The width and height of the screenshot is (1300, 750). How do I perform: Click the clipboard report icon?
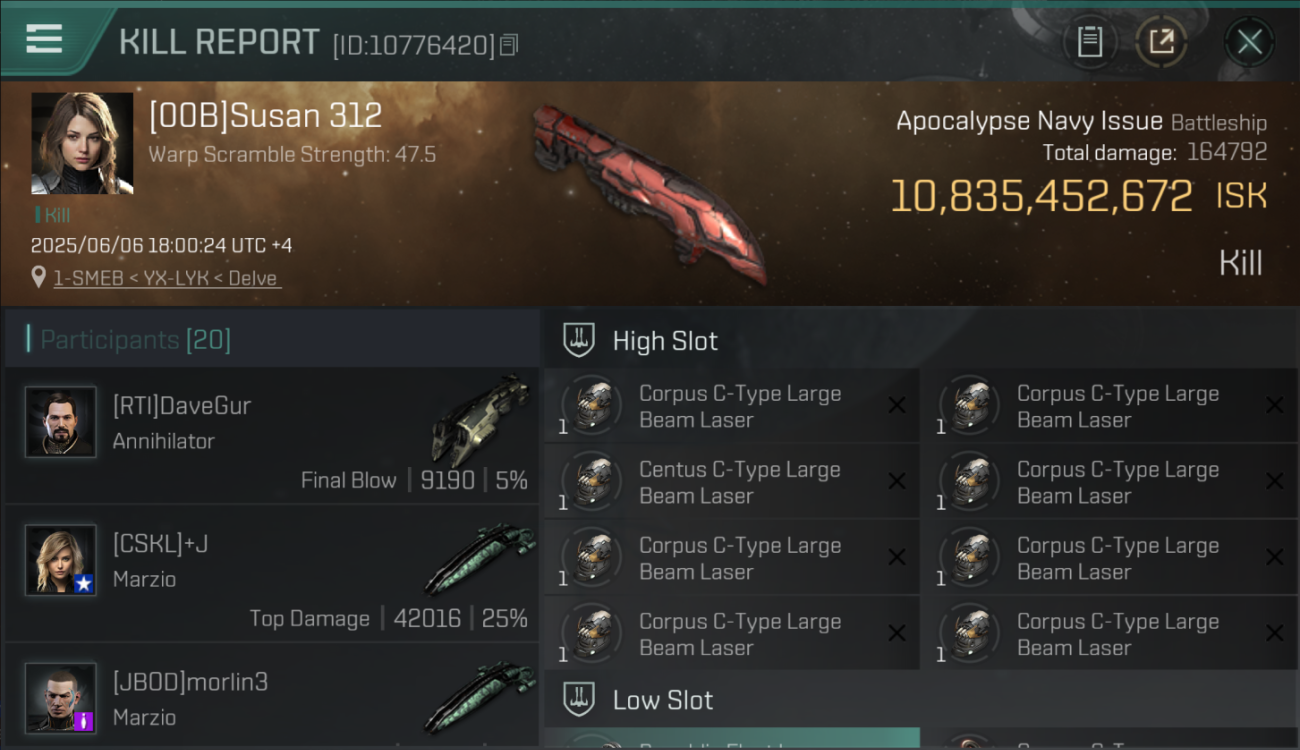(x=1089, y=42)
